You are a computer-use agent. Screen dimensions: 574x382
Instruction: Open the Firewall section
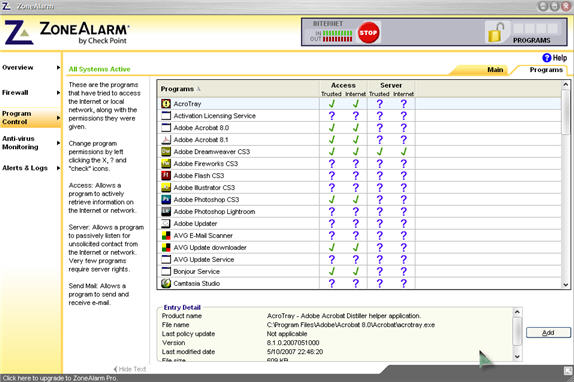pyautogui.click(x=15, y=93)
